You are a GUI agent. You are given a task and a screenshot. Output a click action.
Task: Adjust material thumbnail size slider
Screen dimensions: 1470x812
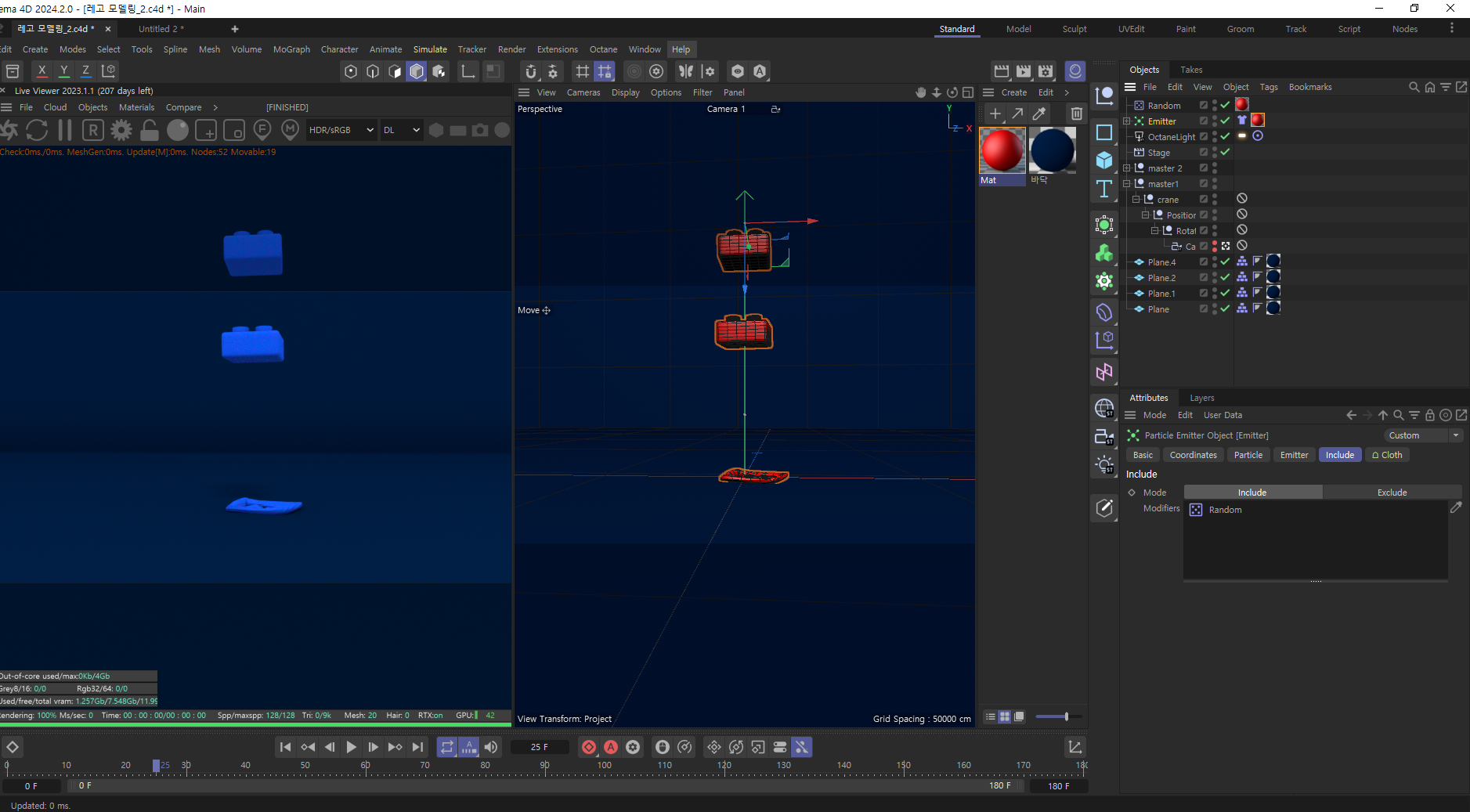[x=1059, y=716]
